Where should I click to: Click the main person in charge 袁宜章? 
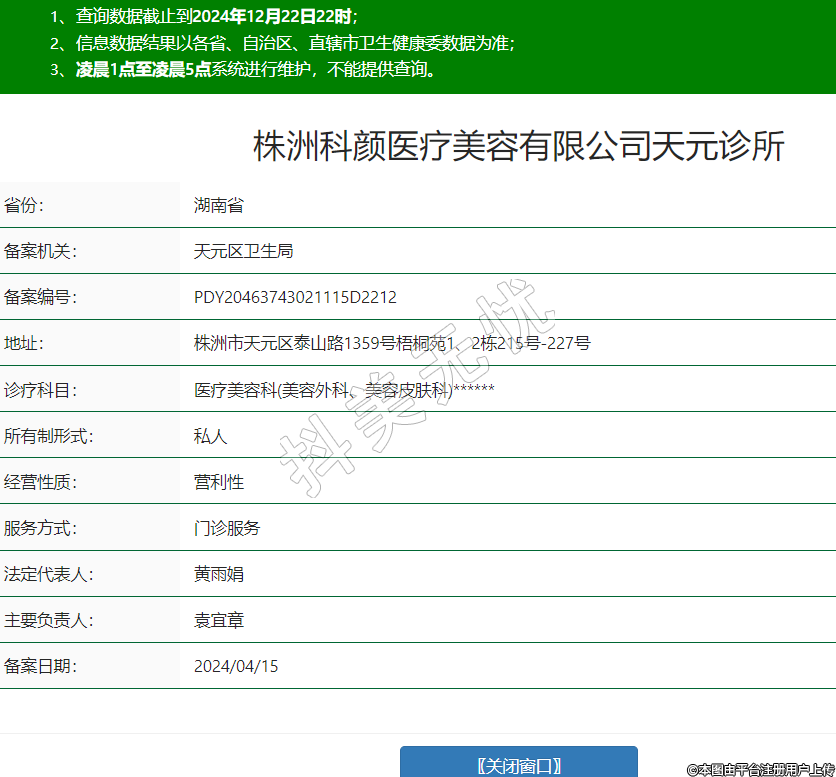tap(219, 620)
